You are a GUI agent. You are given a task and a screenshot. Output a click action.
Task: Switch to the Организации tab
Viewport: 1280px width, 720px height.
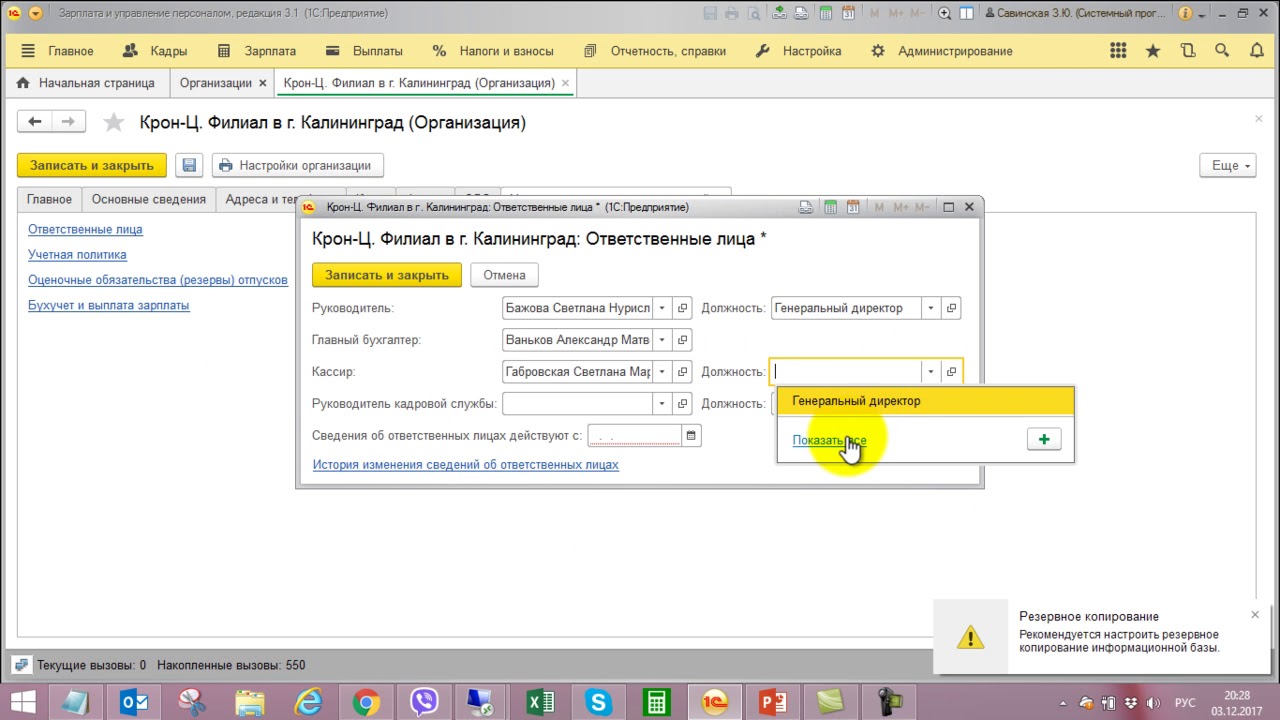click(216, 83)
